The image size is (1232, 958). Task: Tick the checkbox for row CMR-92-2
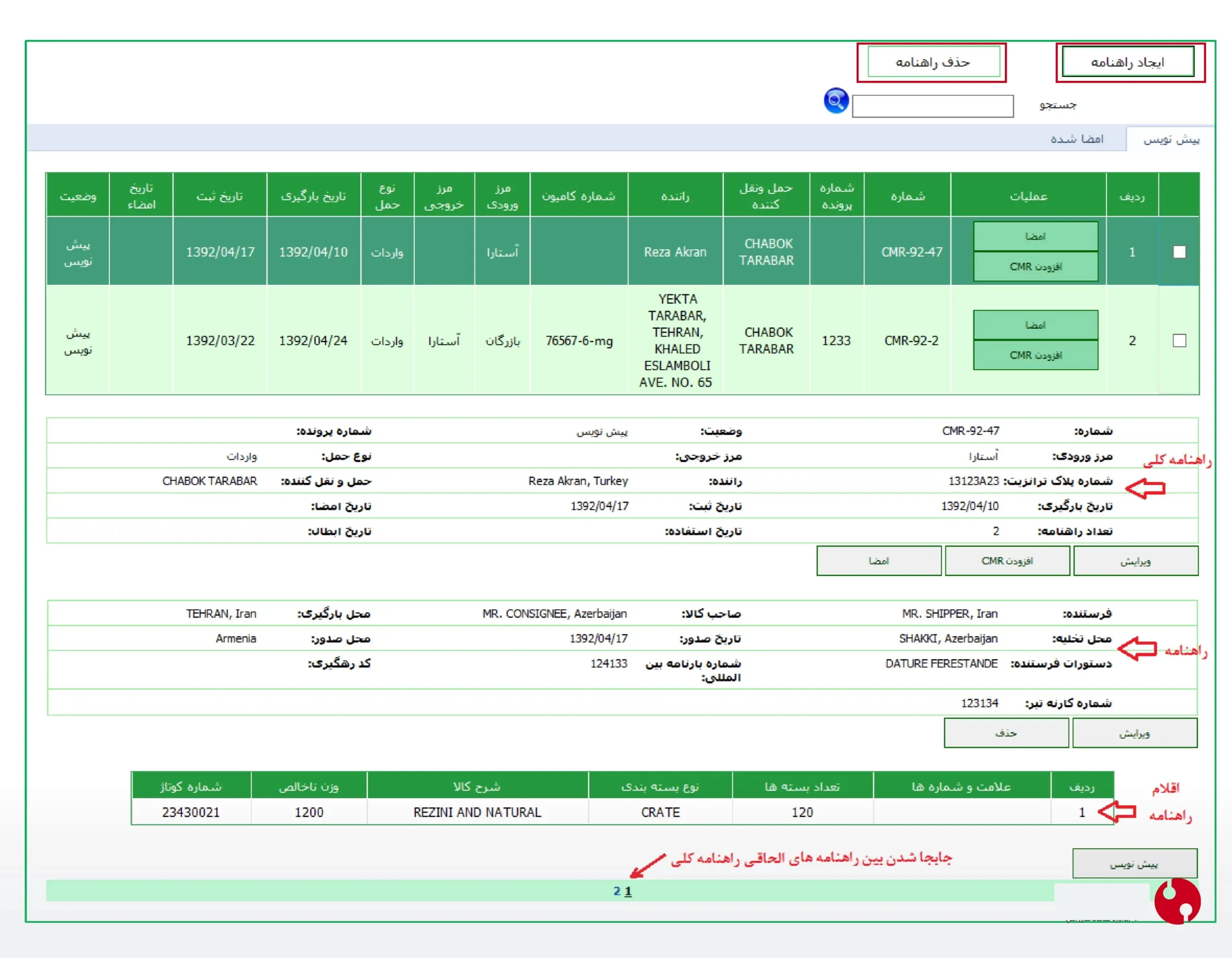click(1179, 341)
